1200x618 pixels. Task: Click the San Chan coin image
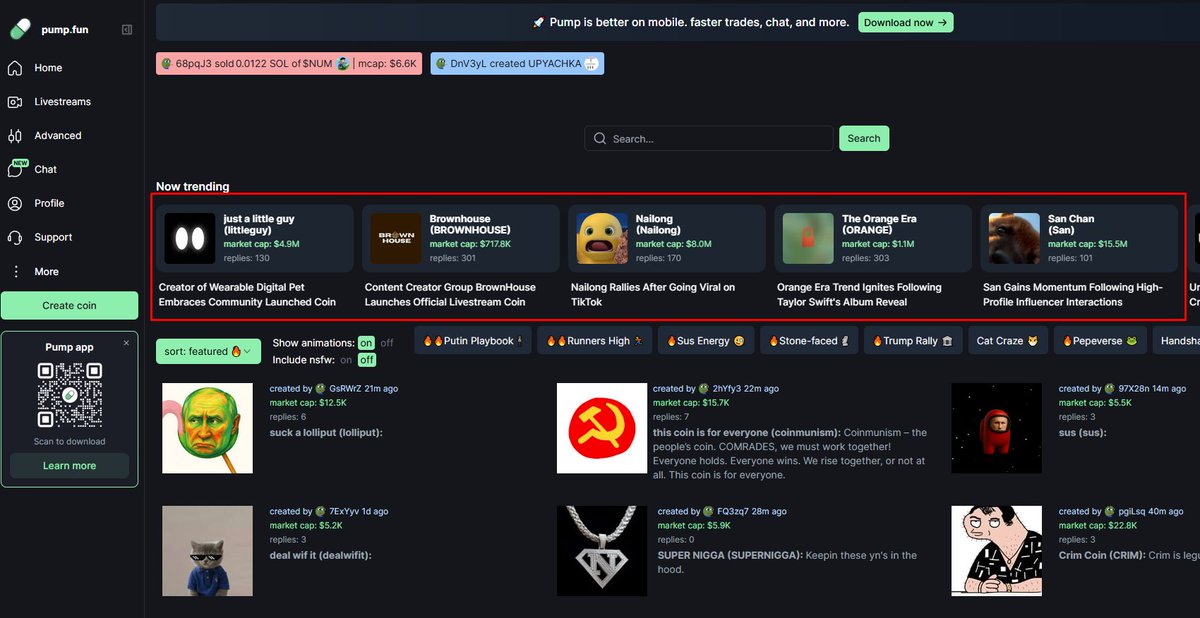[x=1014, y=238]
